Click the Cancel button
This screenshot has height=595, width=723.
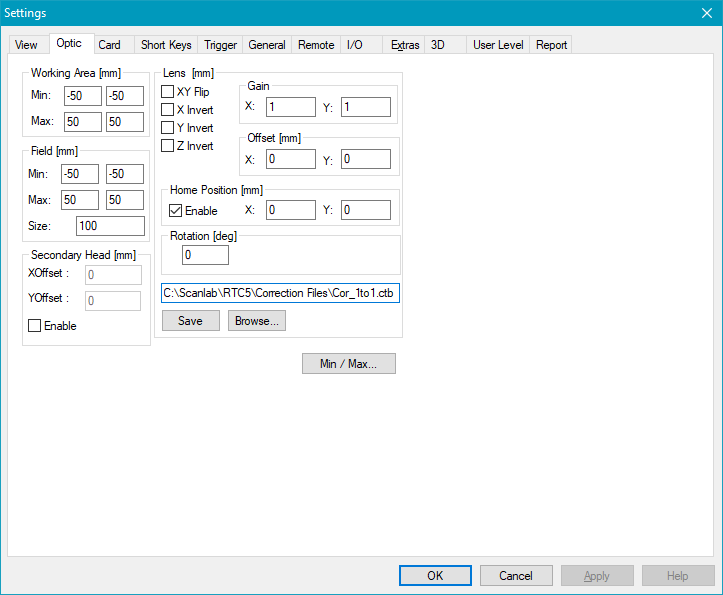pyautogui.click(x=516, y=576)
